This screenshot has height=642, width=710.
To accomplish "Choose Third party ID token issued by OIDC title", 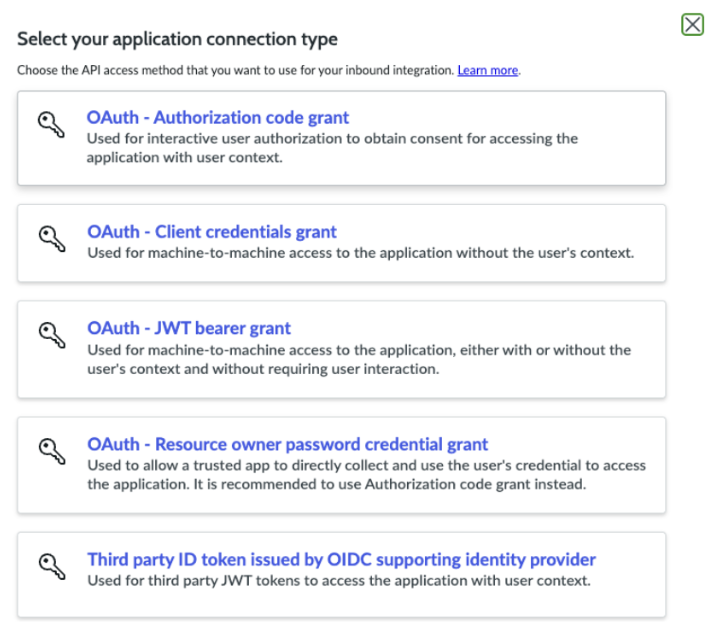I will click(341, 560).
